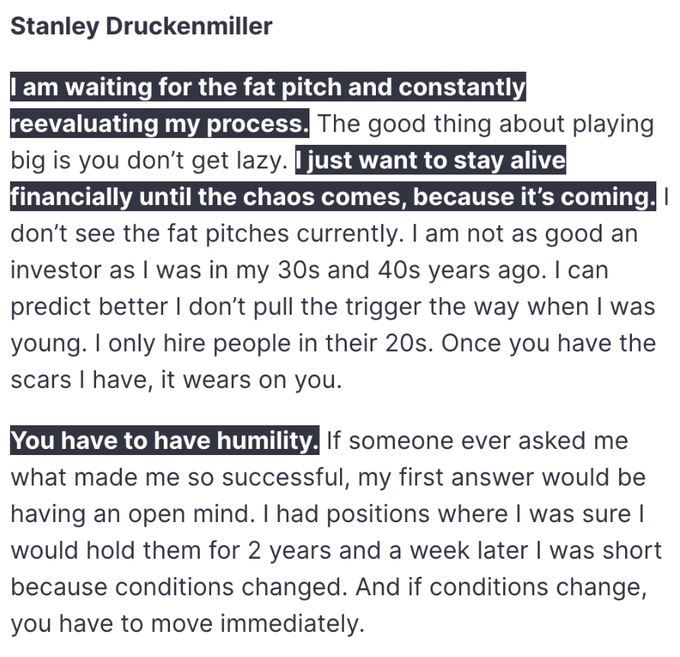Viewport: 680px width, 657px height.
Task: Click the Stanley Druckenmiller heading
Action: (x=141, y=26)
